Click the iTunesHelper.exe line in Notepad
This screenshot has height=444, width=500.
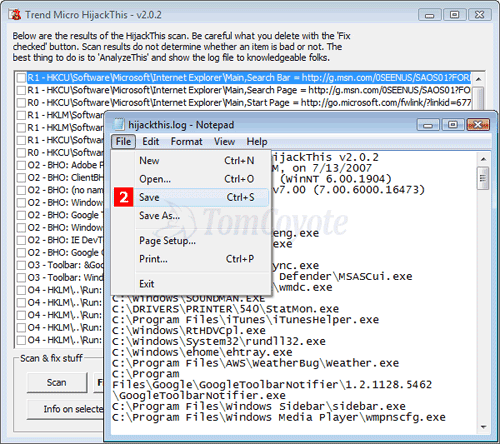(x=245, y=320)
